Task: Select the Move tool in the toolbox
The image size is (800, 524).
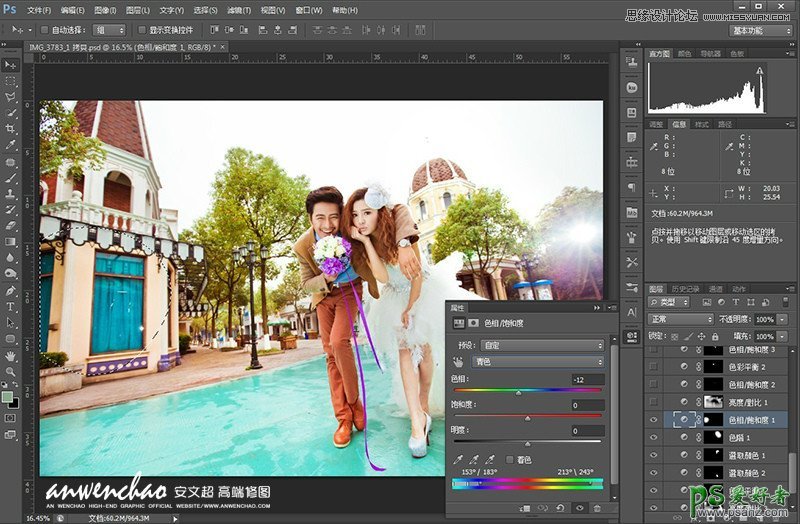Action: point(11,64)
